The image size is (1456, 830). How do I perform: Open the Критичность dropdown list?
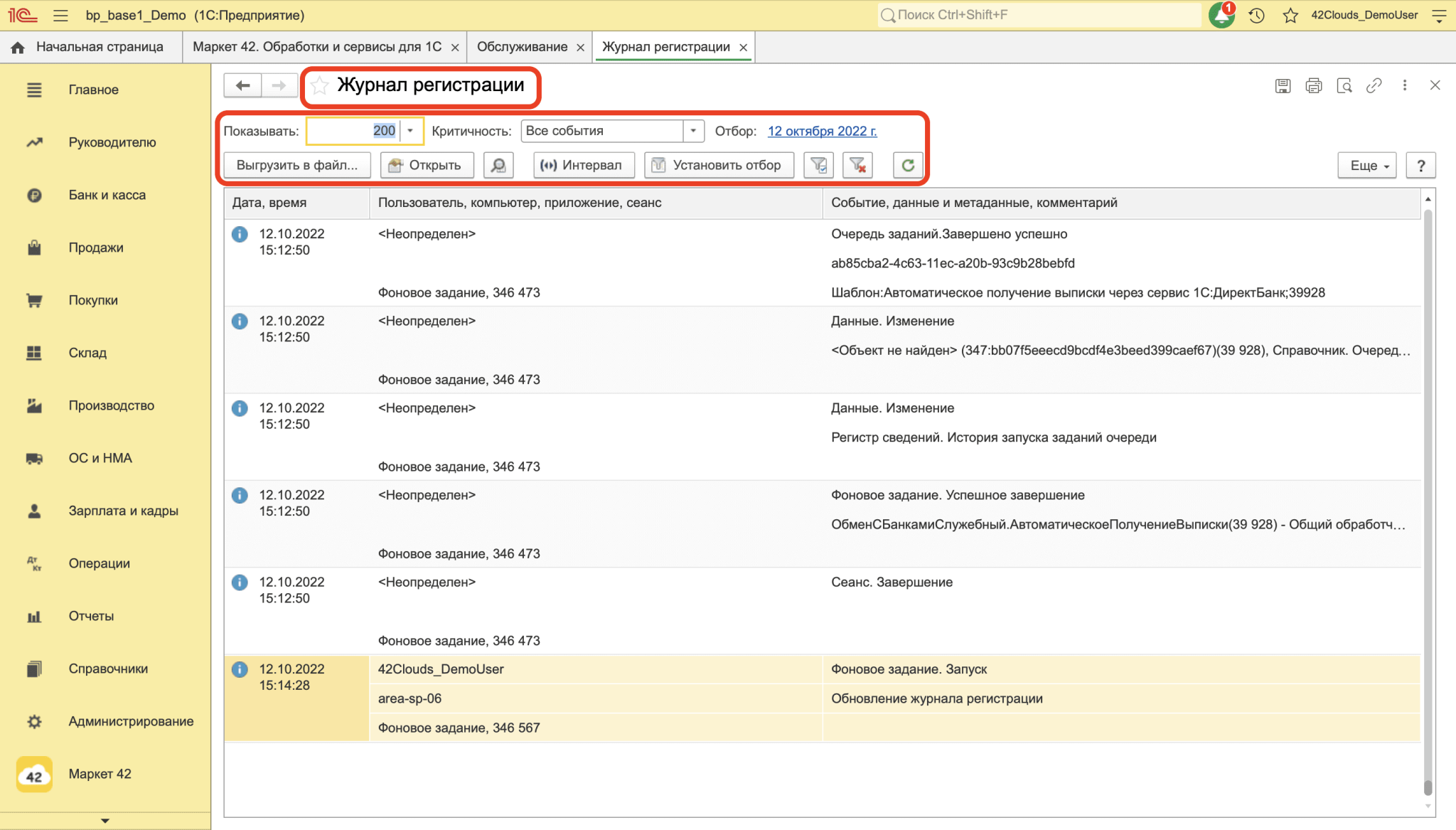[x=693, y=131]
